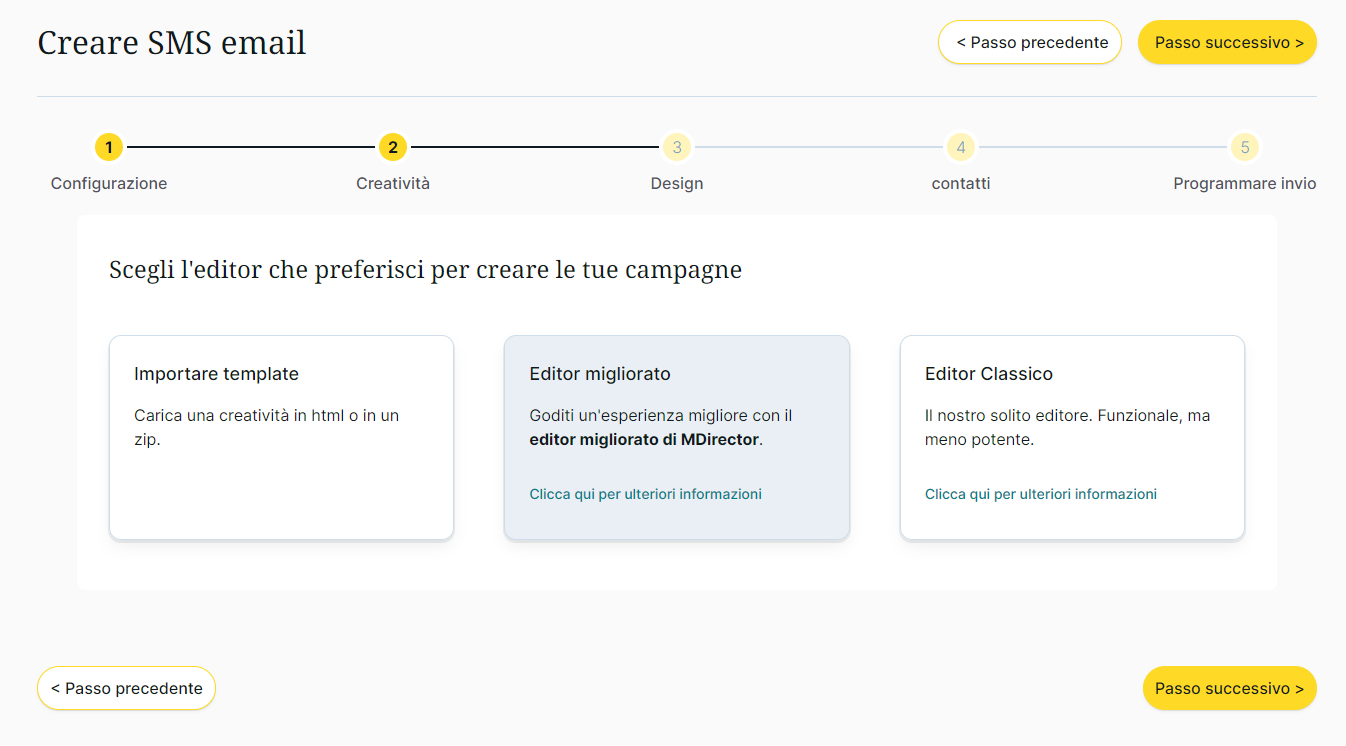1346x746 pixels.
Task: Click the Creare SMS email page title
Action: click(172, 43)
